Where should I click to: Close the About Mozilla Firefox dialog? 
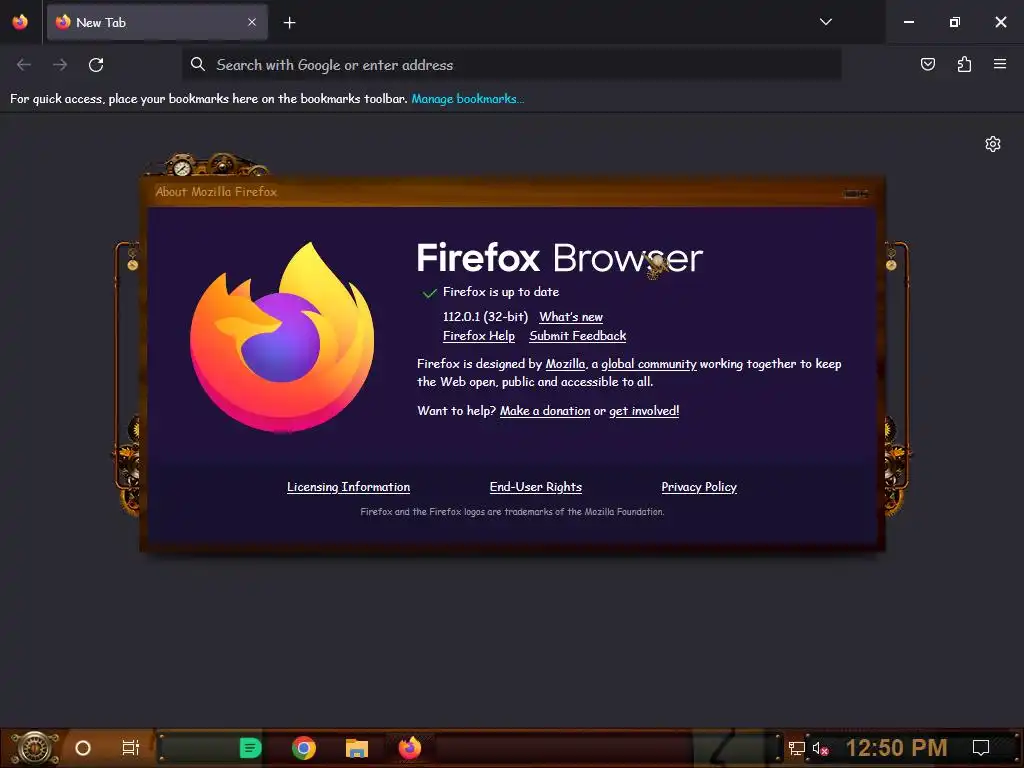(x=856, y=193)
